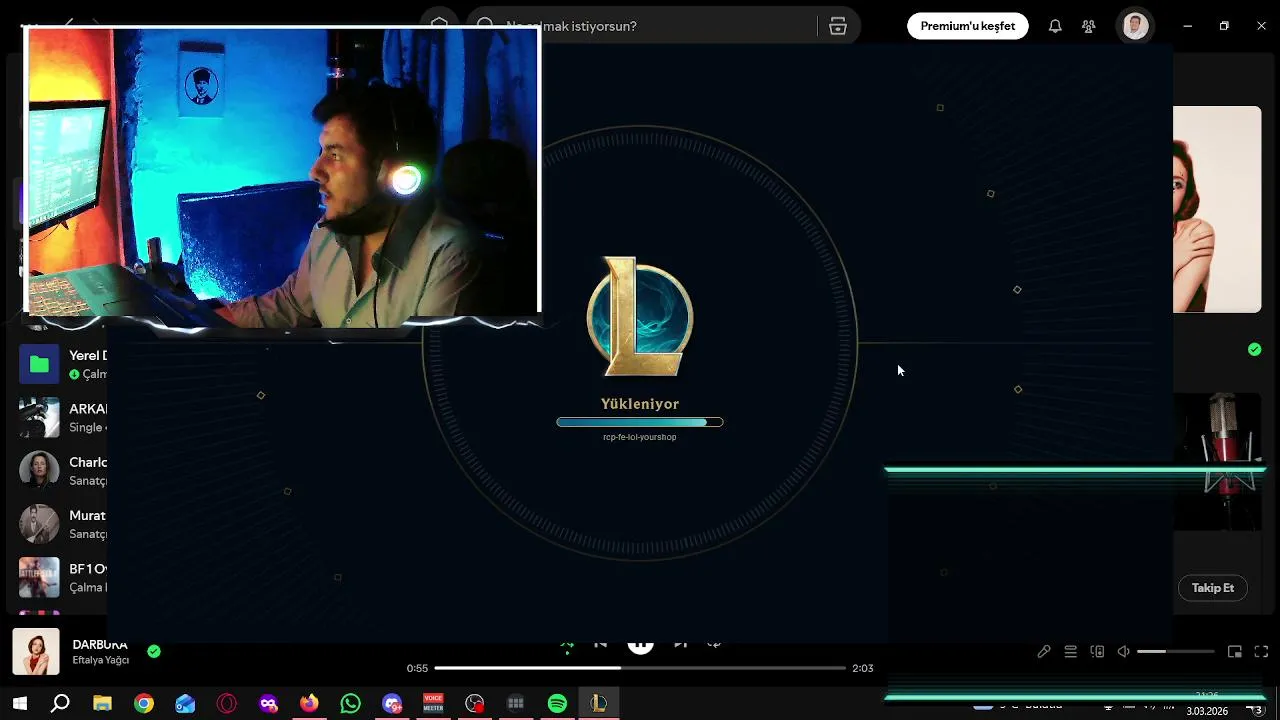Open Spotify browse icon in search bar

click(x=838, y=26)
